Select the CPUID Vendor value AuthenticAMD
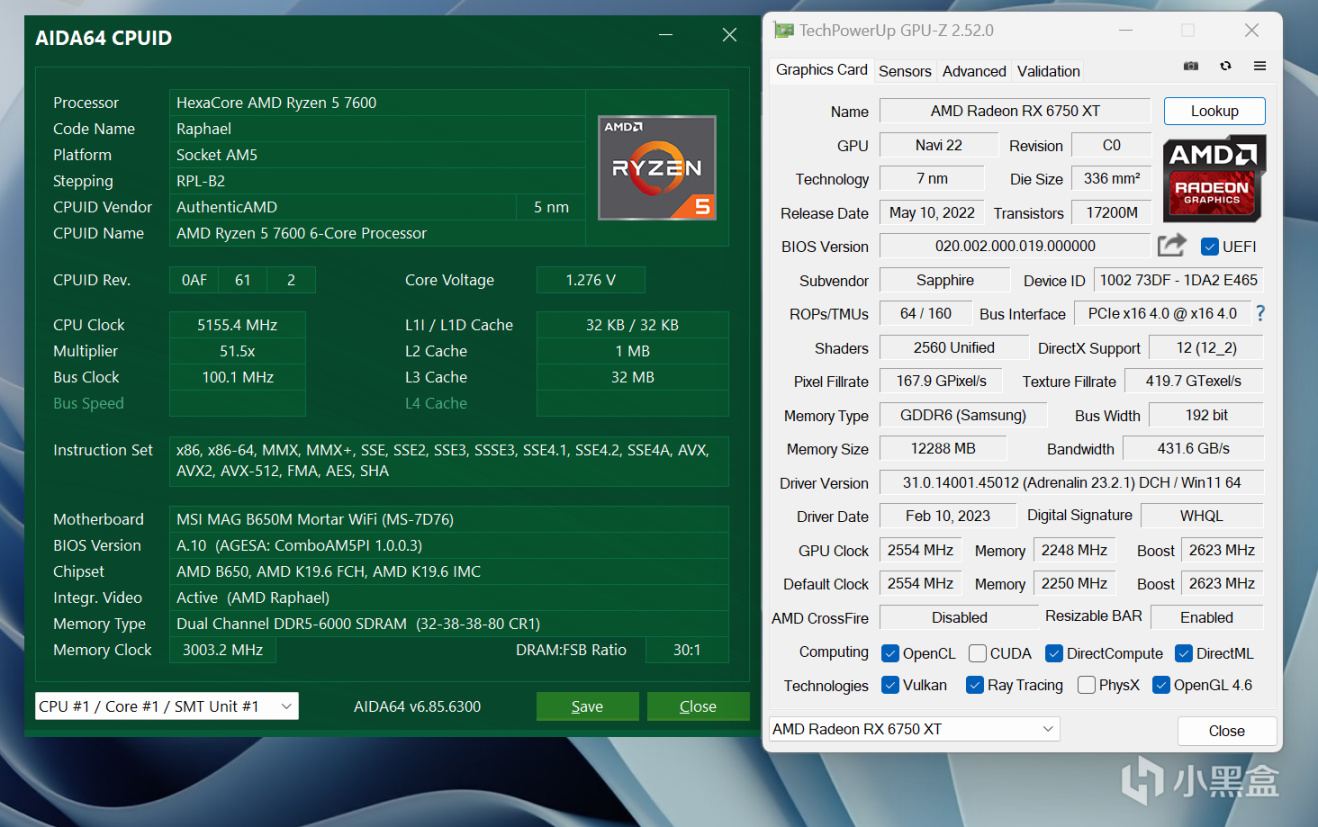Screen dimensions: 1318x827 point(343,207)
